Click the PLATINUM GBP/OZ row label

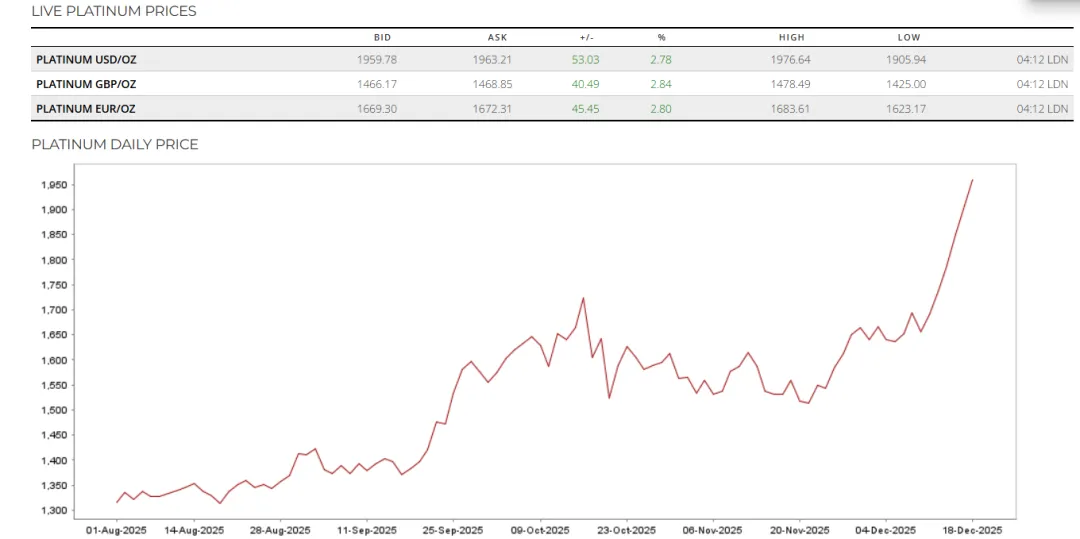point(86,84)
